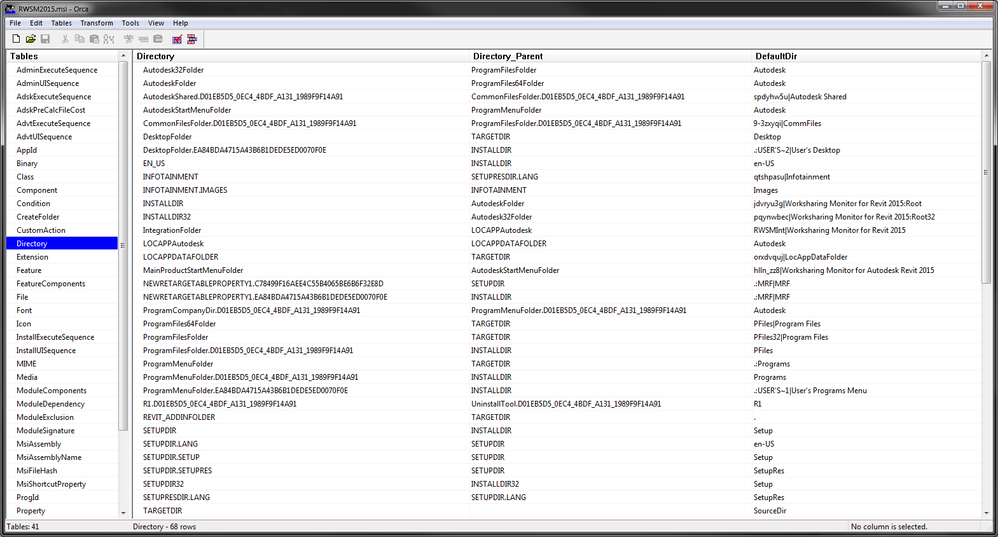
Task: Select the File table
Action: (x=22, y=297)
